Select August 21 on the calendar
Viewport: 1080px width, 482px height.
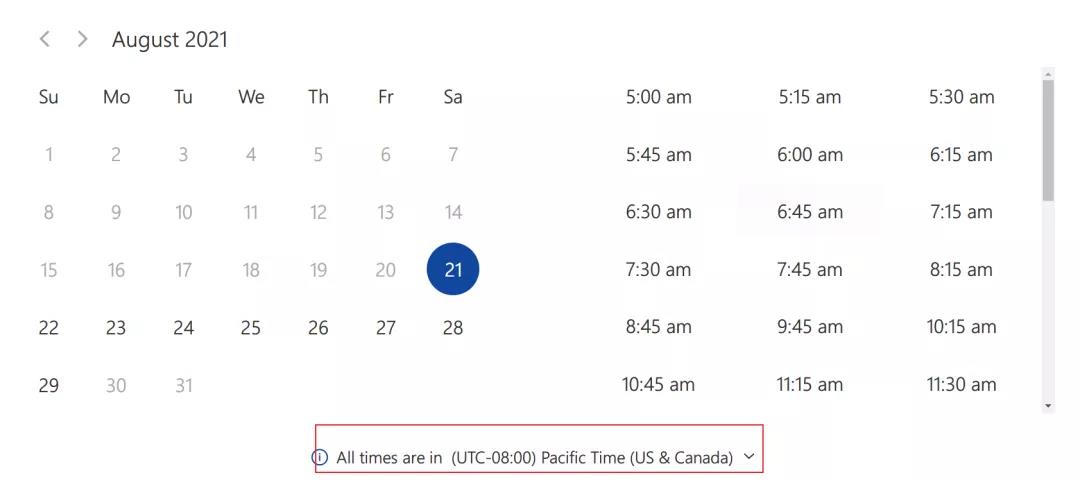click(453, 269)
